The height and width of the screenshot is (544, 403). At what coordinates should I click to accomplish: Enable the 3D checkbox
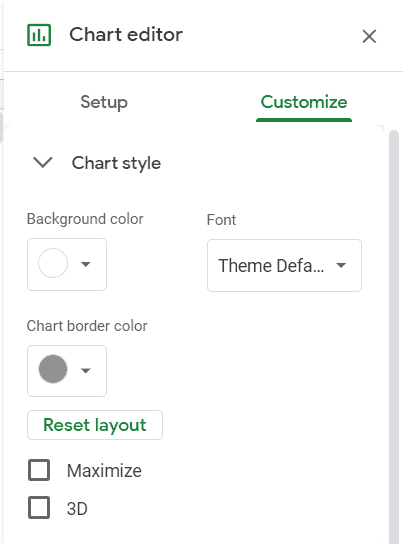(x=39, y=508)
